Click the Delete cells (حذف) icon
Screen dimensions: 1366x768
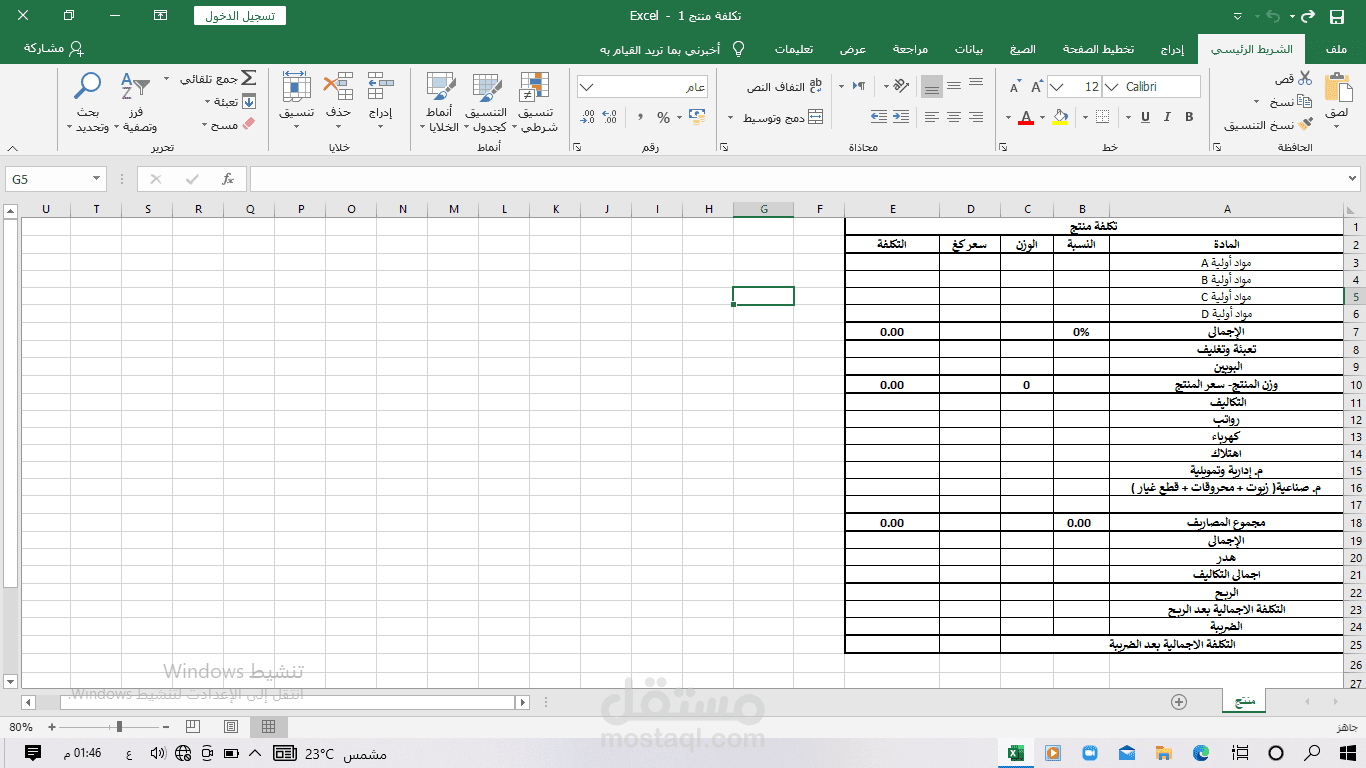point(339,86)
